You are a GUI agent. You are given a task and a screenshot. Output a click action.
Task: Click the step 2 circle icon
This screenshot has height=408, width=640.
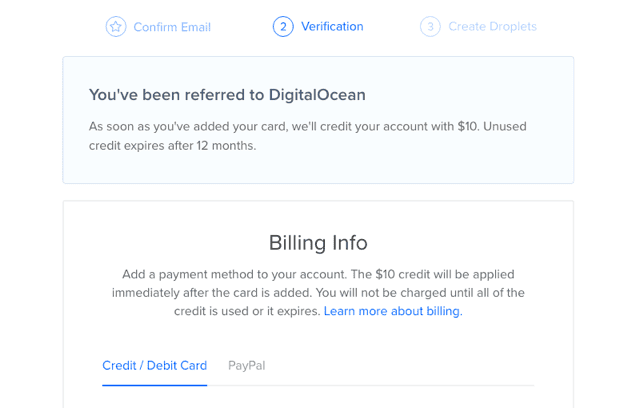tap(283, 27)
